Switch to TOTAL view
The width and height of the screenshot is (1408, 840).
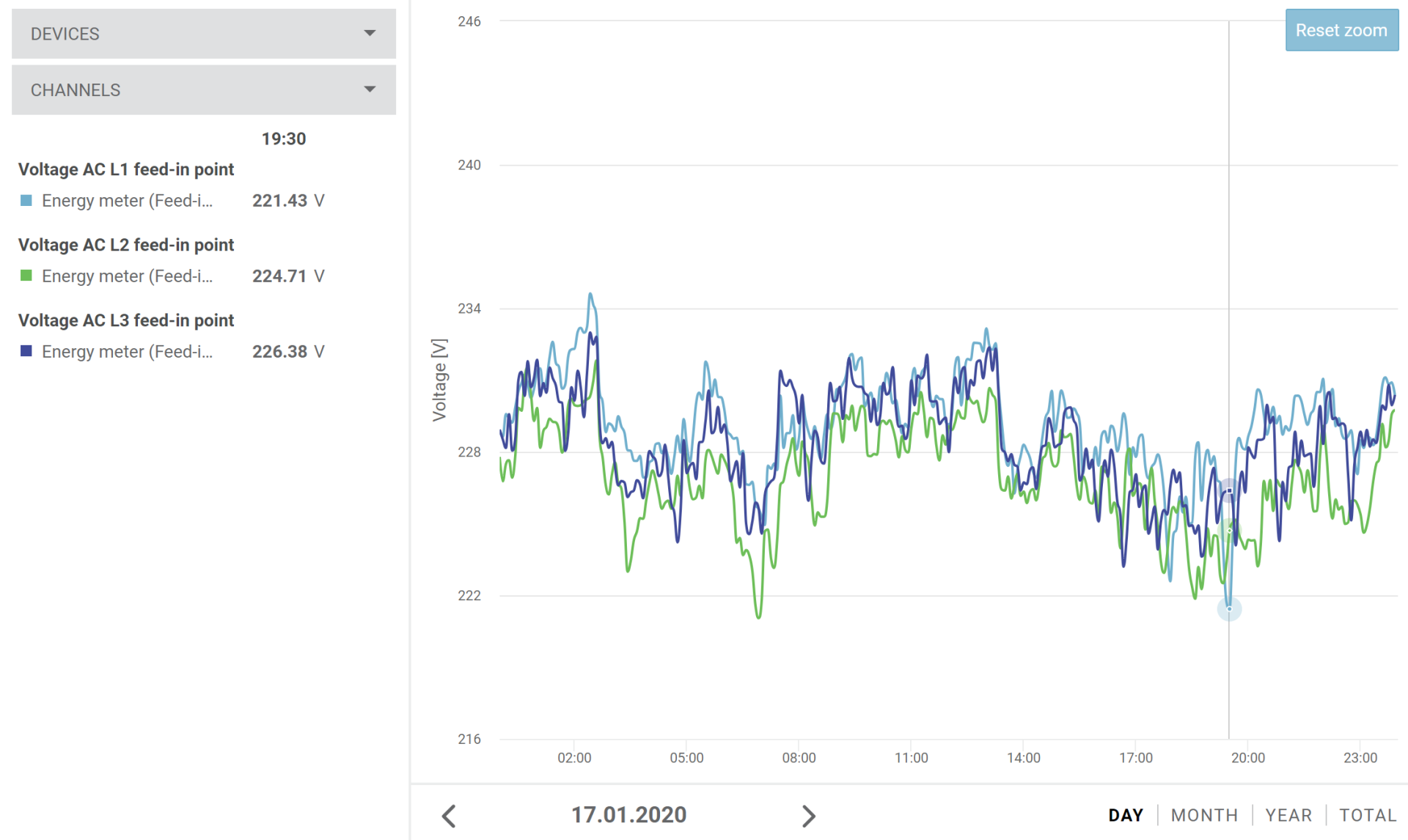coord(1367,815)
